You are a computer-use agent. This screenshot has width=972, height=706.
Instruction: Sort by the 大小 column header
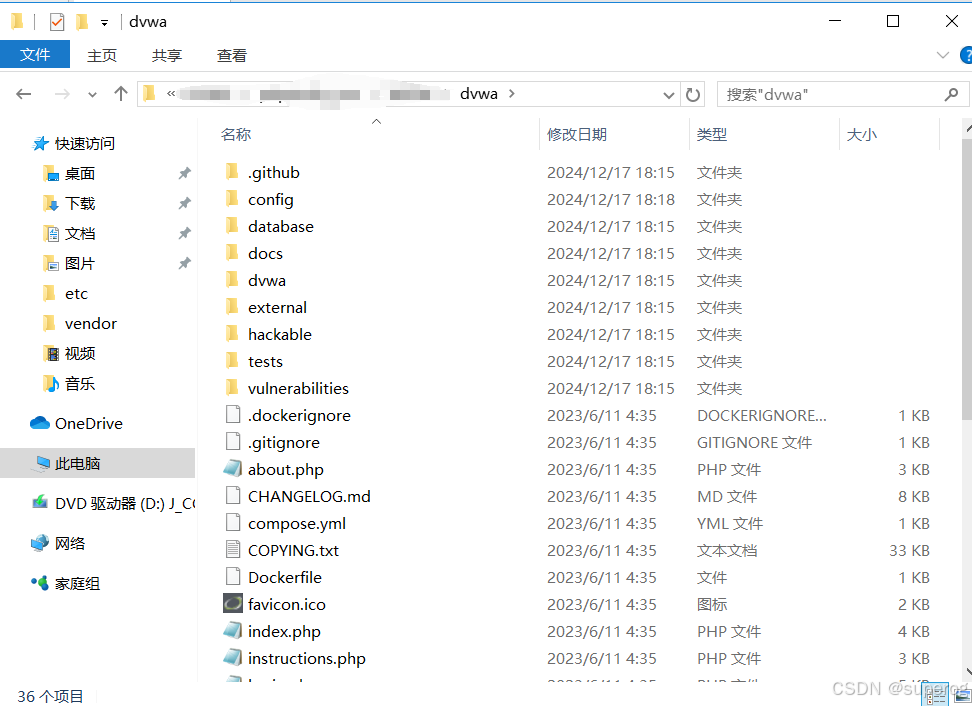tap(862, 135)
